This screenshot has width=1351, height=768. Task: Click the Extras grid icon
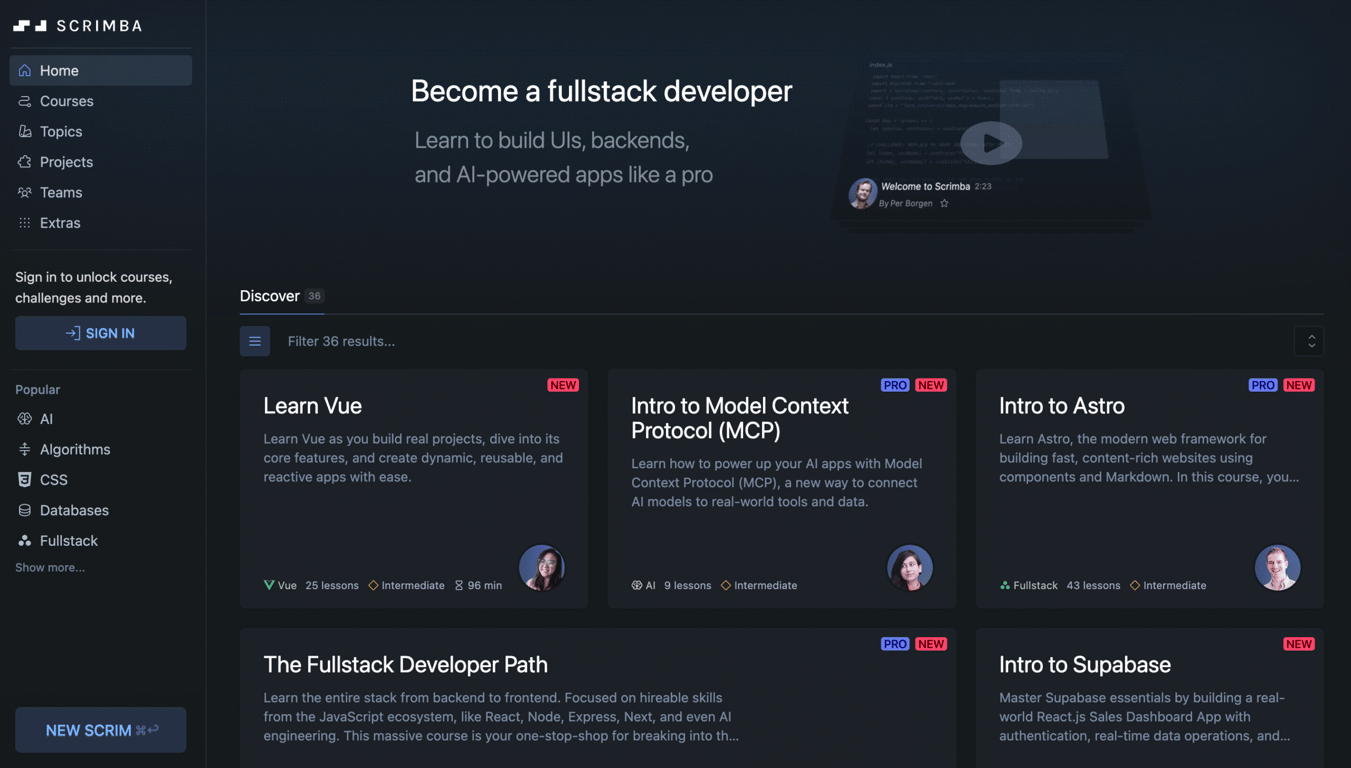(23, 222)
